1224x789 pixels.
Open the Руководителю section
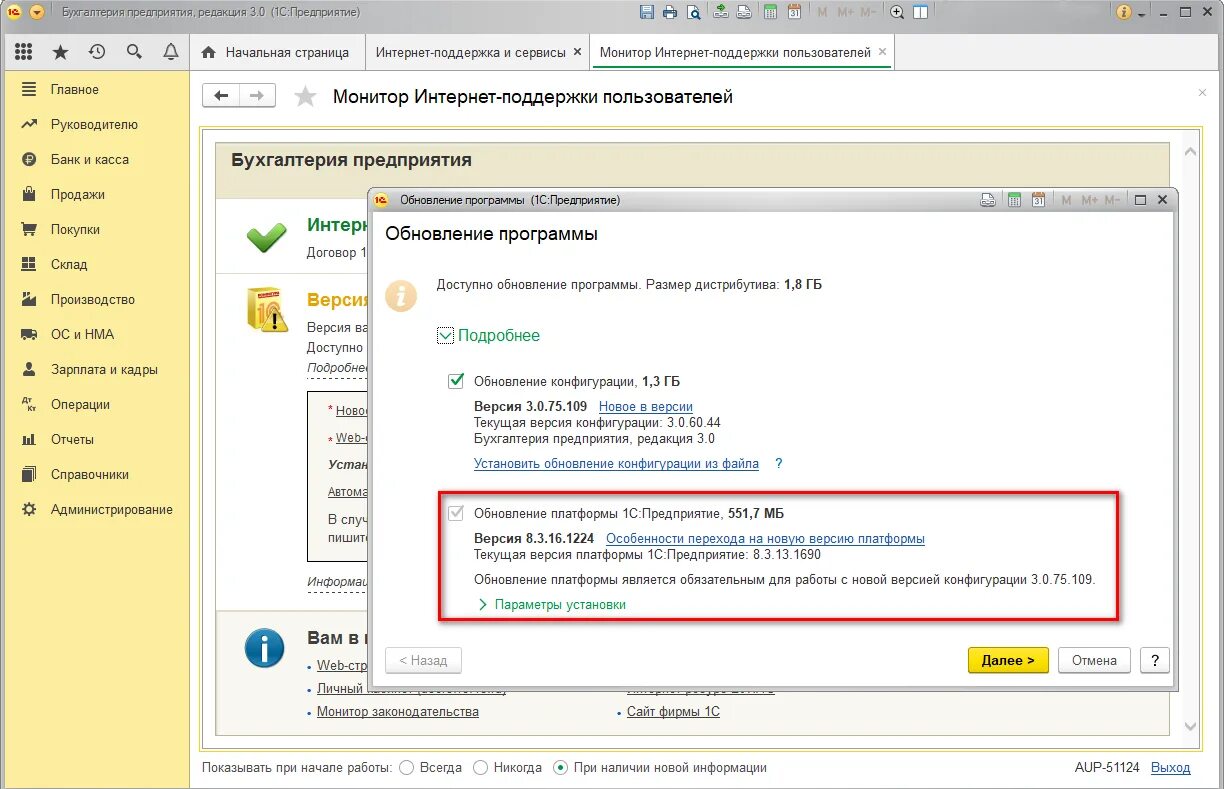tap(95, 124)
